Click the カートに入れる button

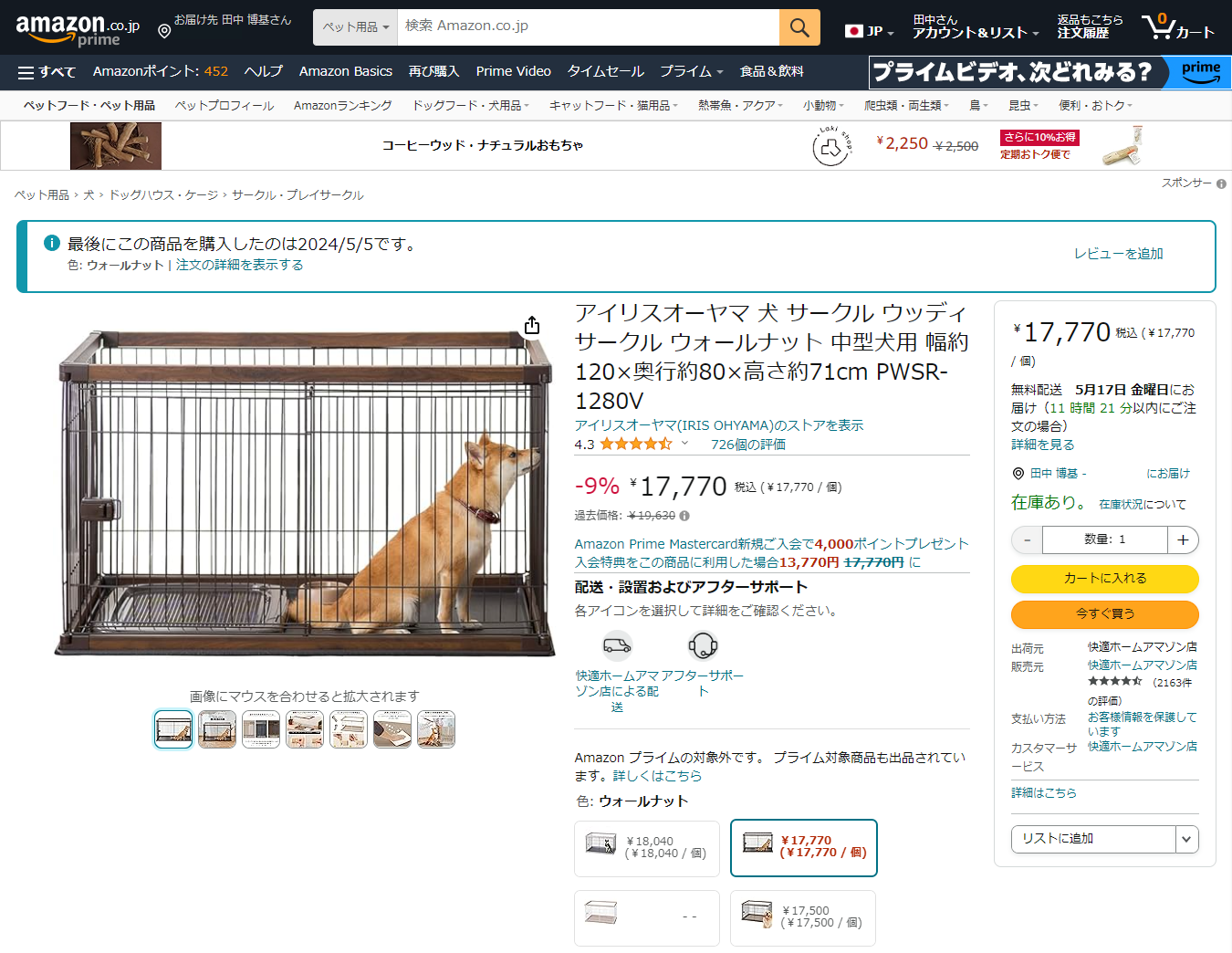[x=1105, y=579]
